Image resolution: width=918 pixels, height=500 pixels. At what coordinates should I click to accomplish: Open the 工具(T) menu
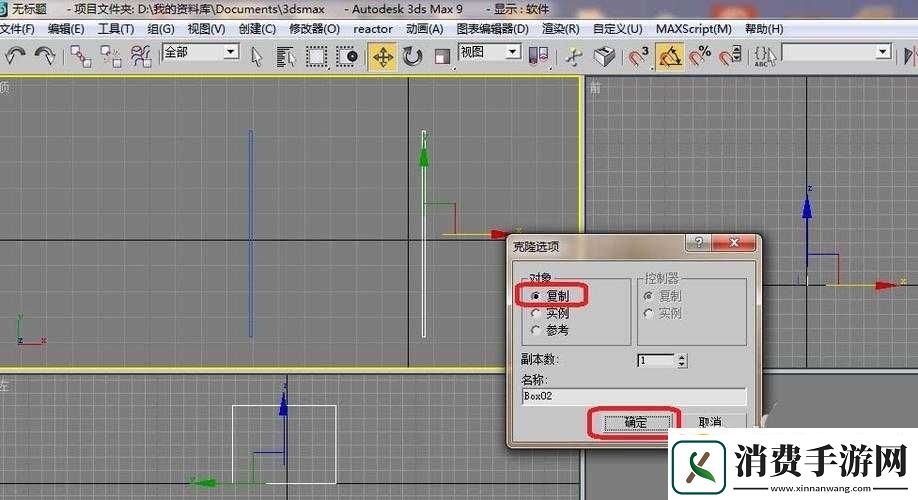coord(115,29)
